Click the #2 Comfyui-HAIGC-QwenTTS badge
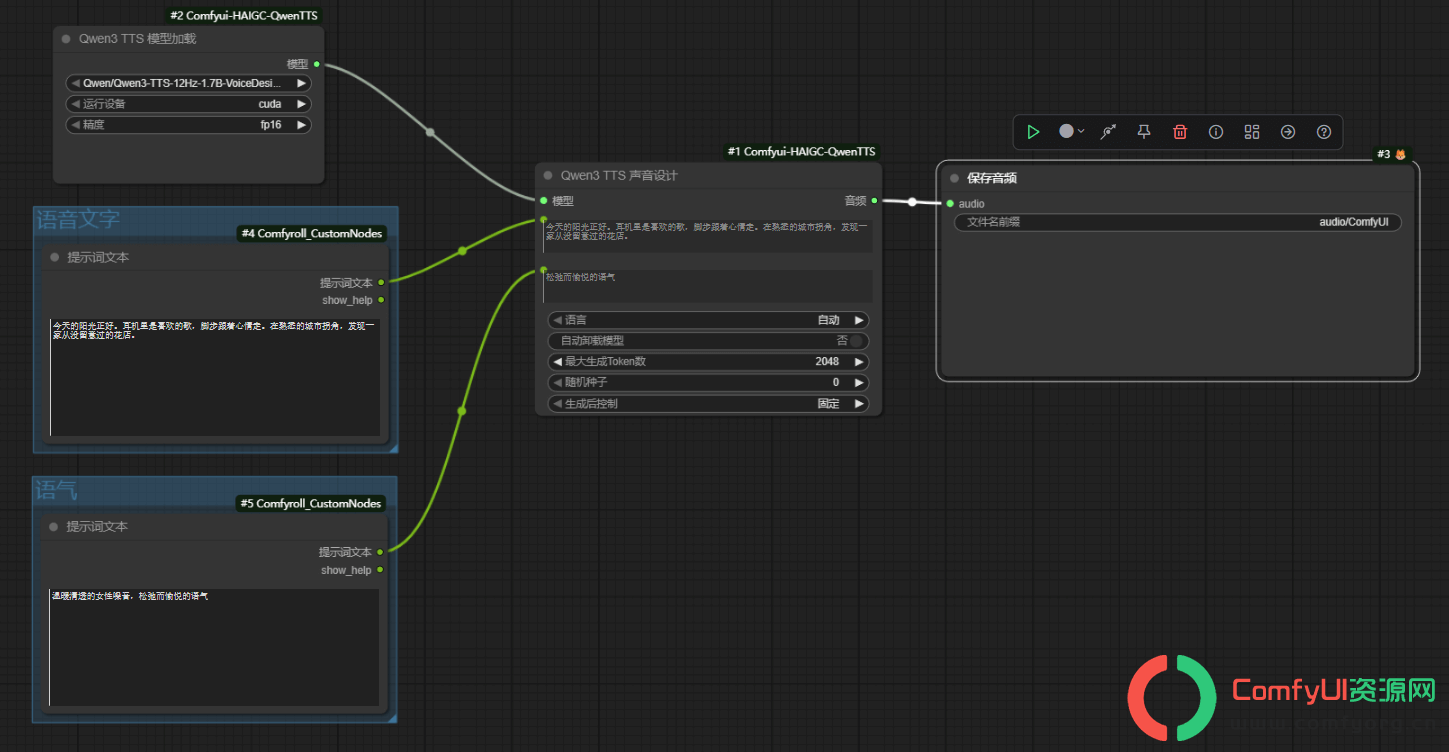Image resolution: width=1449 pixels, height=752 pixels. pos(245,16)
